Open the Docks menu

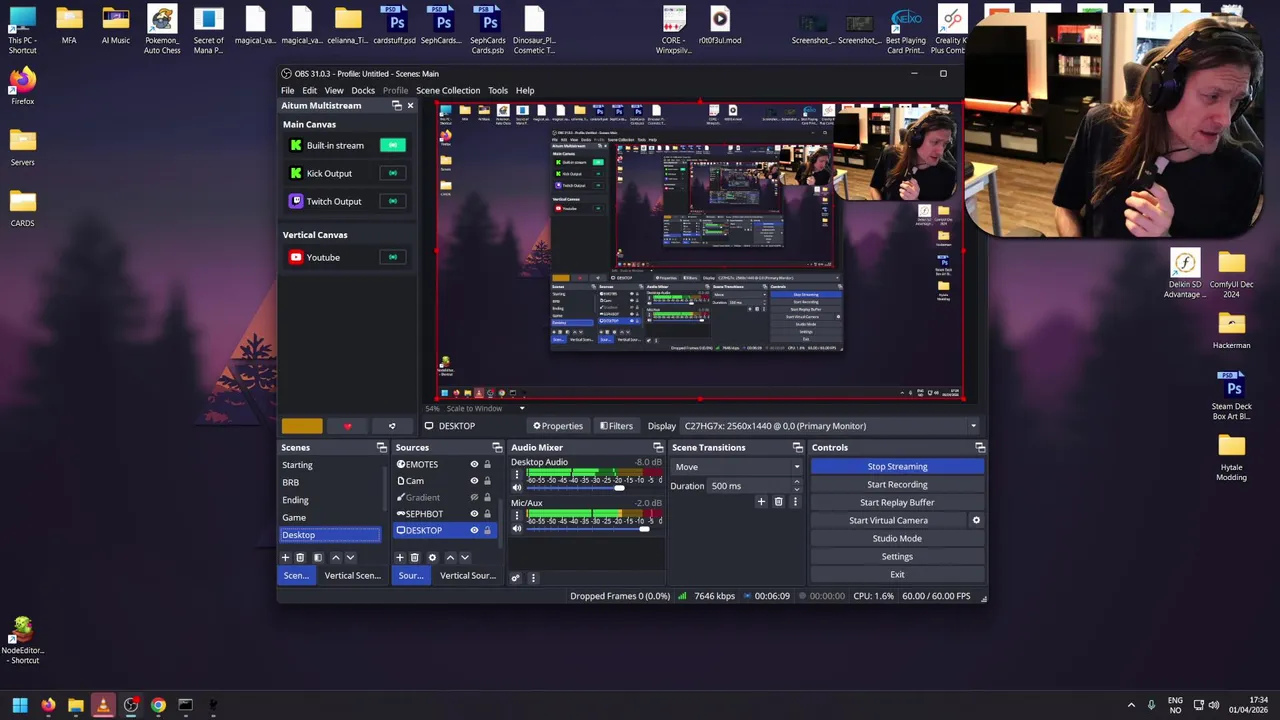pos(363,90)
